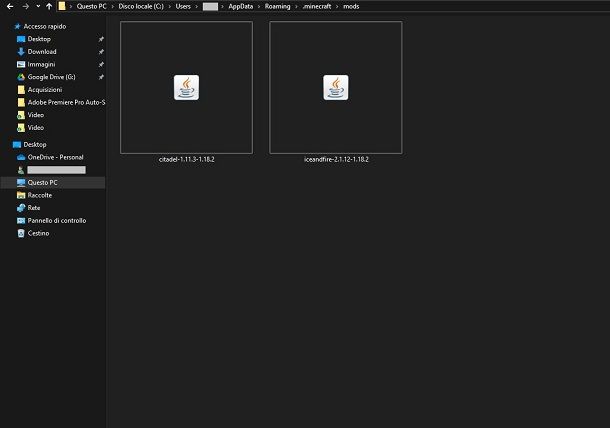
Task: Select Accesso rapido in sidebar
Action: pos(45,26)
